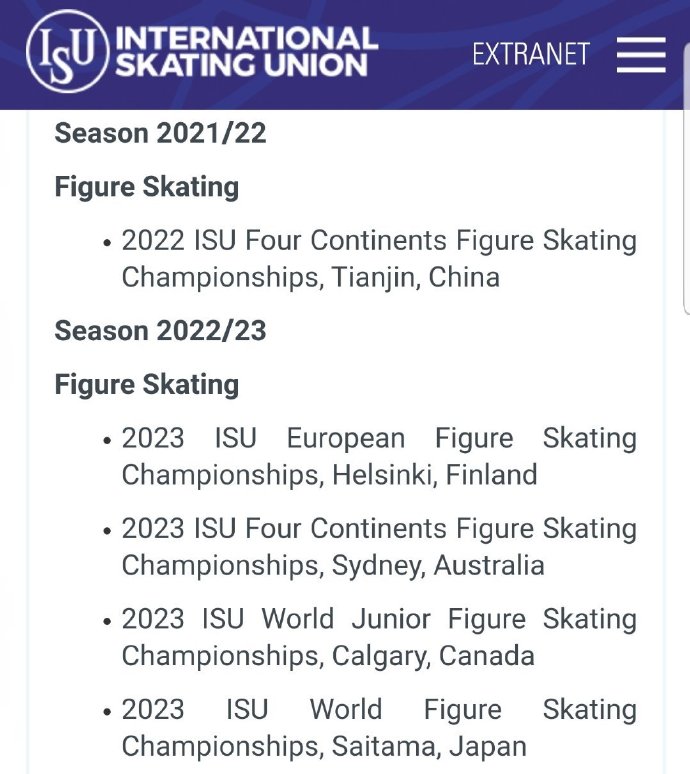Tap the 2022 ISU Four Continents title line
Viewport: 690px width, 774px height.
coord(378,241)
